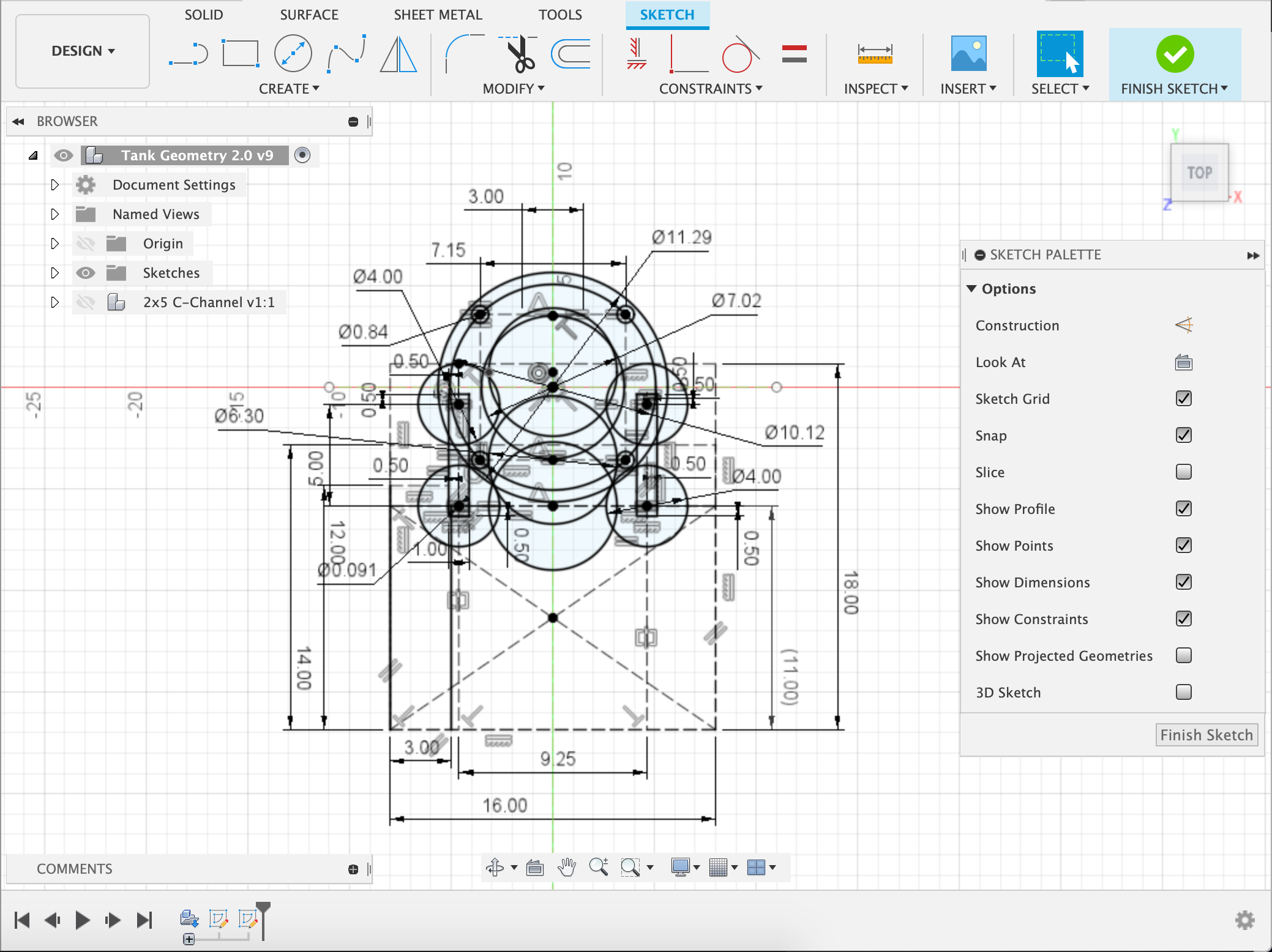Image resolution: width=1272 pixels, height=952 pixels.
Task: Hide the Sketches folder with its eye toggle
Action: [86, 273]
